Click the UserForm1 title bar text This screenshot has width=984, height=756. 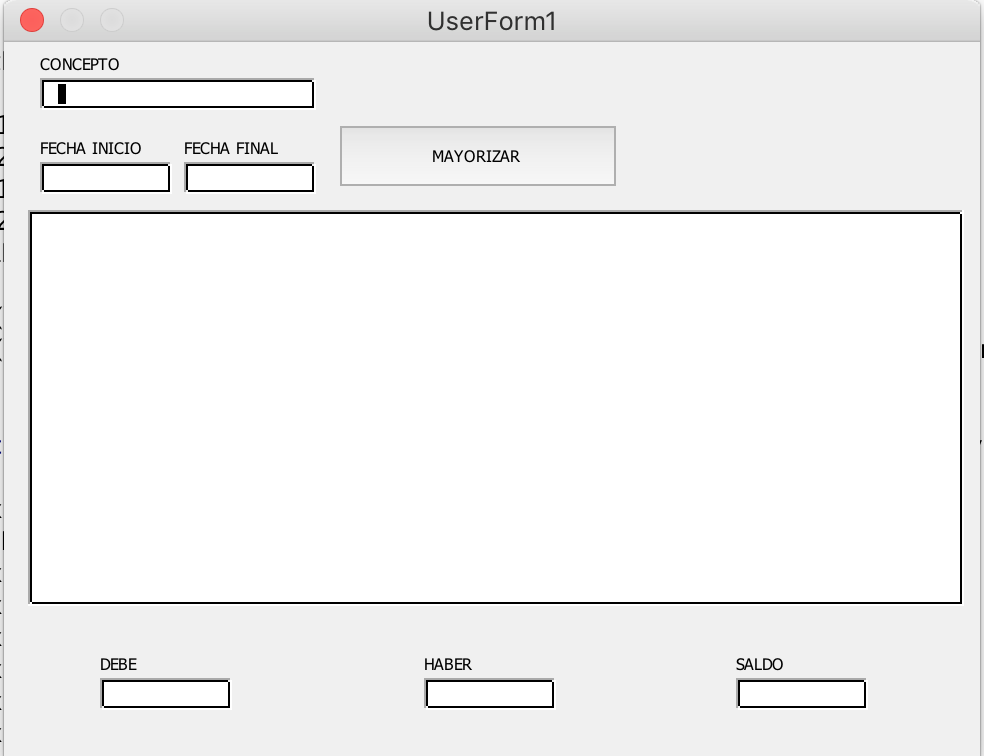point(491,19)
